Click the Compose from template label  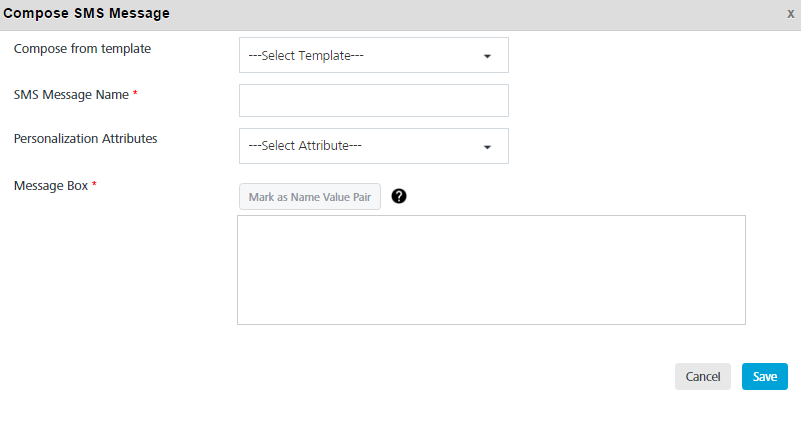[x=82, y=49]
